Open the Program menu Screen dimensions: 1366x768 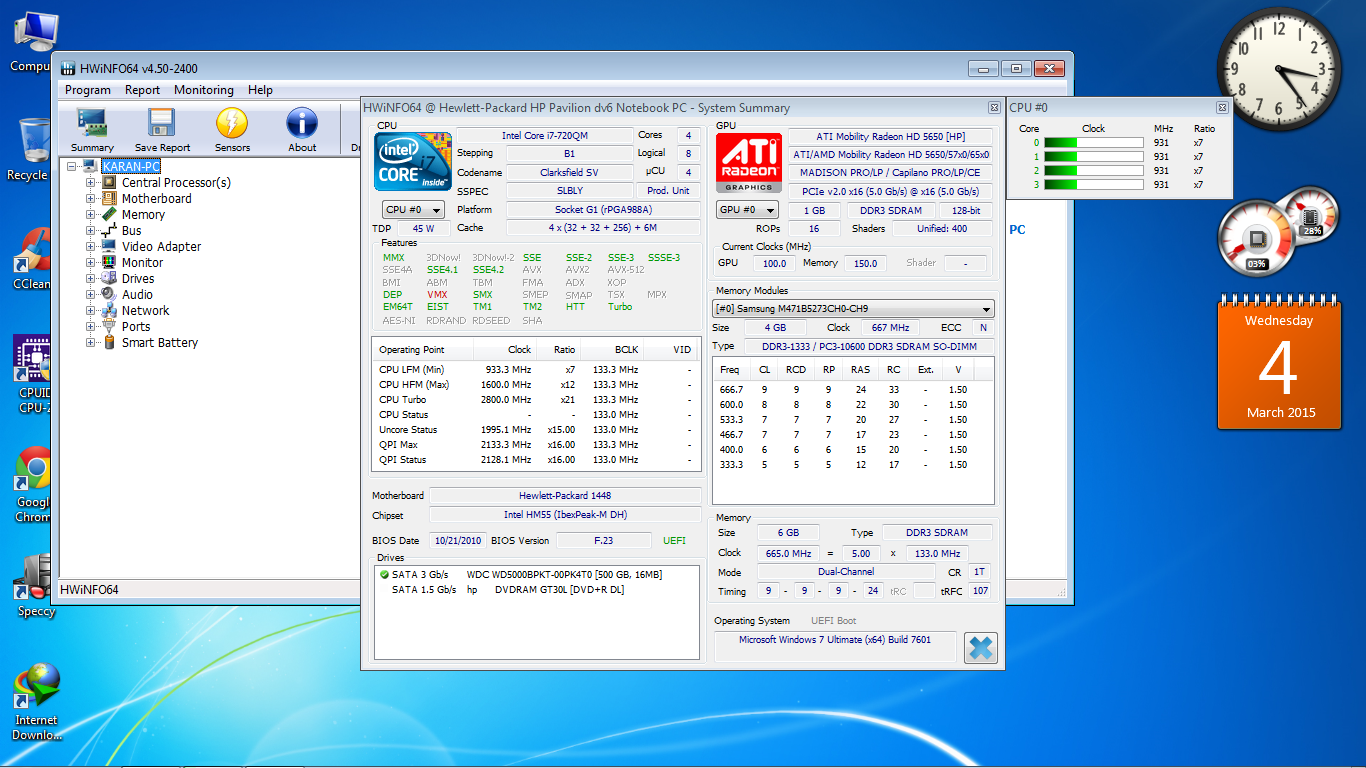(x=88, y=90)
